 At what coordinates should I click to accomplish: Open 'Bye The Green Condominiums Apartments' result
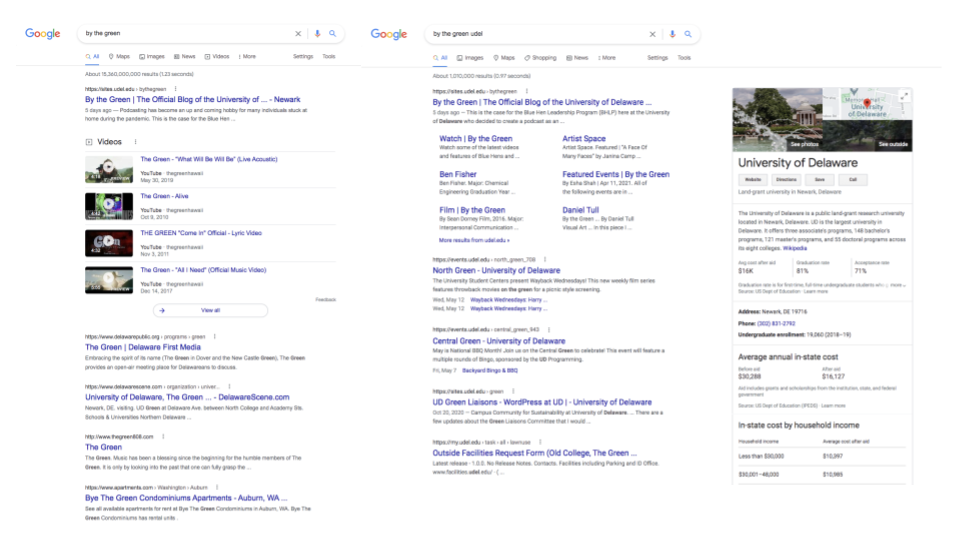pyautogui.click(x=186, y=498)
